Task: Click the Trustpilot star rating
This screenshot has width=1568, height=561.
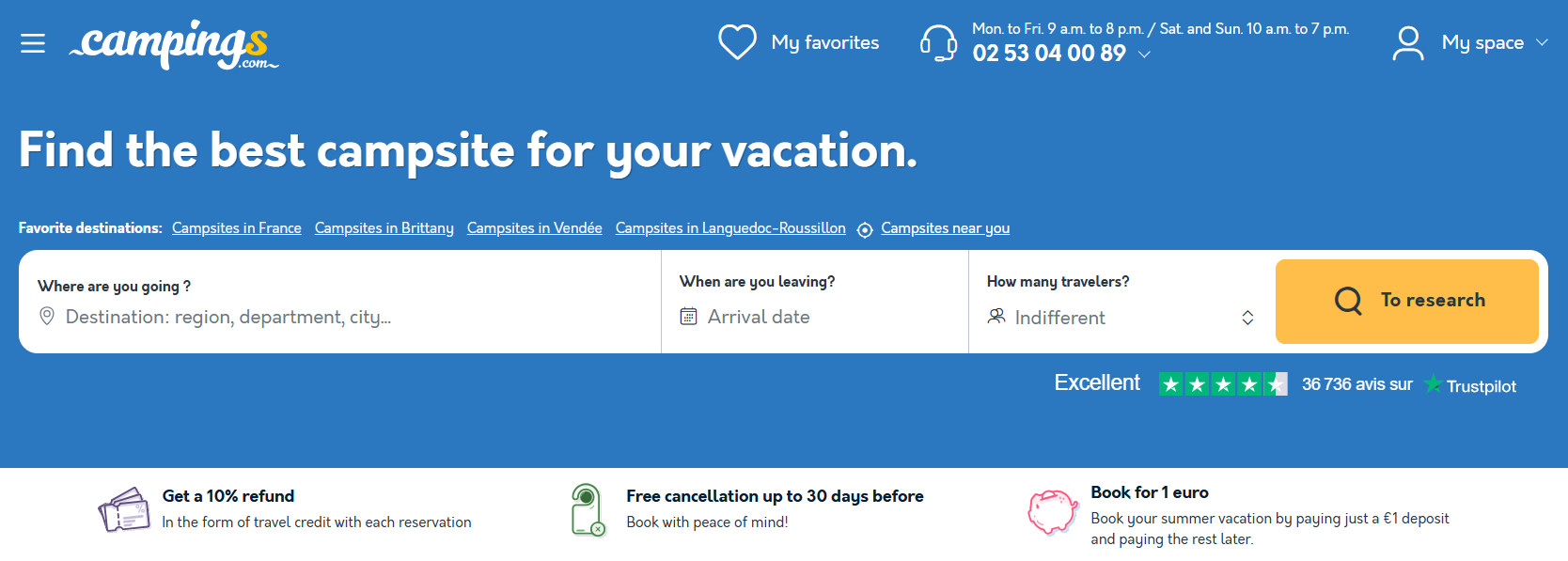Action: tap(1222, 384)
